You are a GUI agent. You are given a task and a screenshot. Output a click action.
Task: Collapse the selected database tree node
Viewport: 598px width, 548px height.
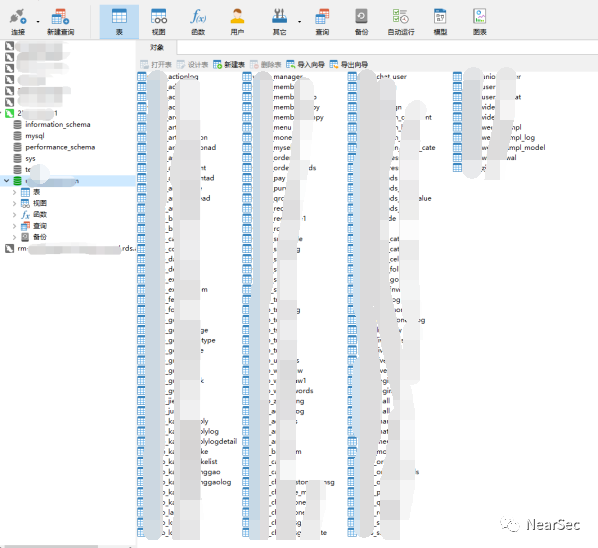click(x=6, y=180)
